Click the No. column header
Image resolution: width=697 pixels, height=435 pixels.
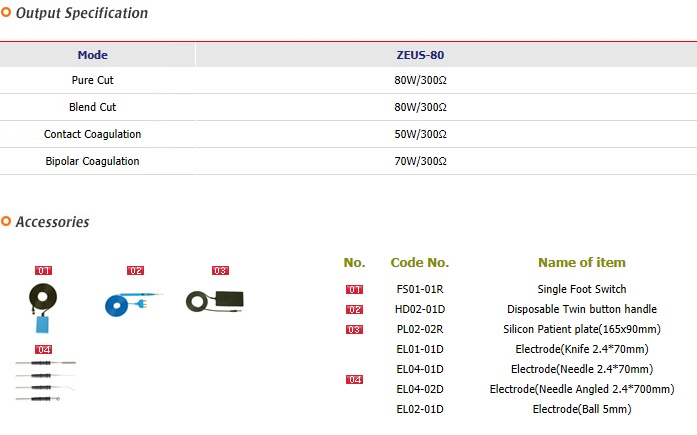354,263
